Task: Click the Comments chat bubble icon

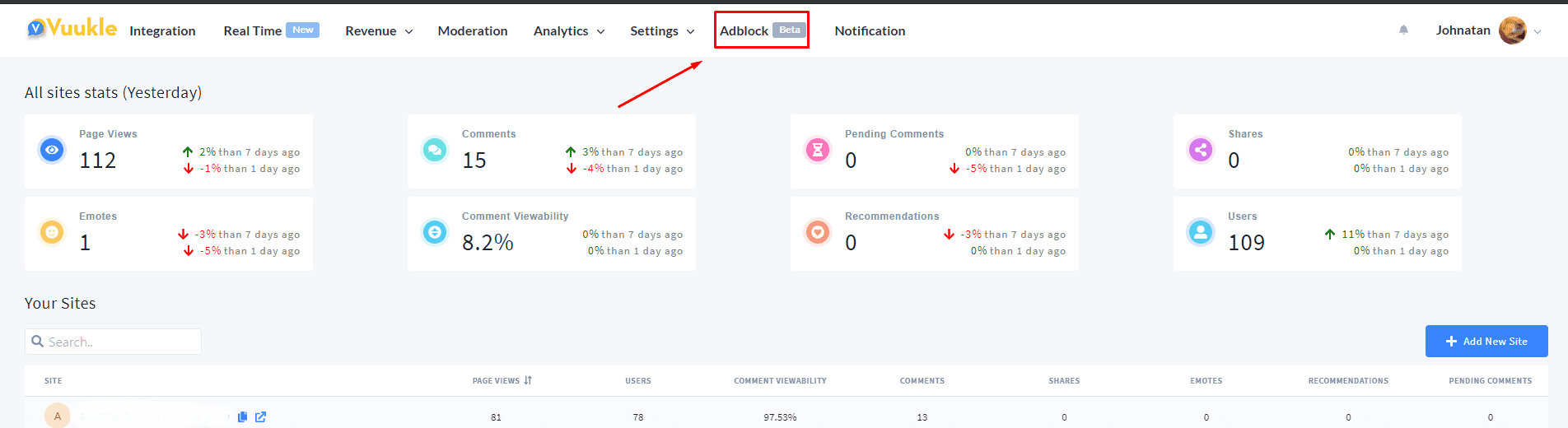Action: (x=435, y=150)
